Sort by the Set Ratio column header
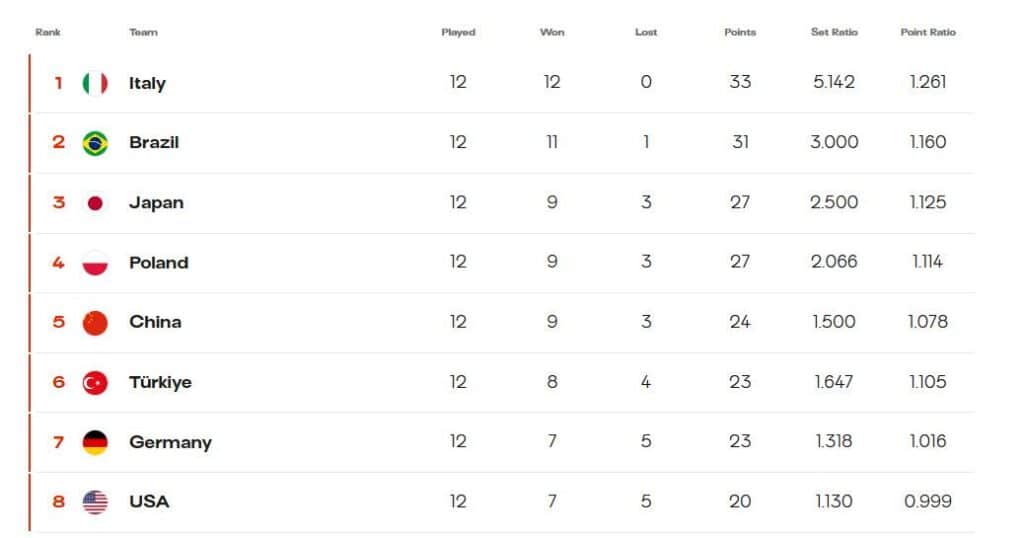Image resolution: width=1024 pixels, height=538 pixels. click(834, 32)
